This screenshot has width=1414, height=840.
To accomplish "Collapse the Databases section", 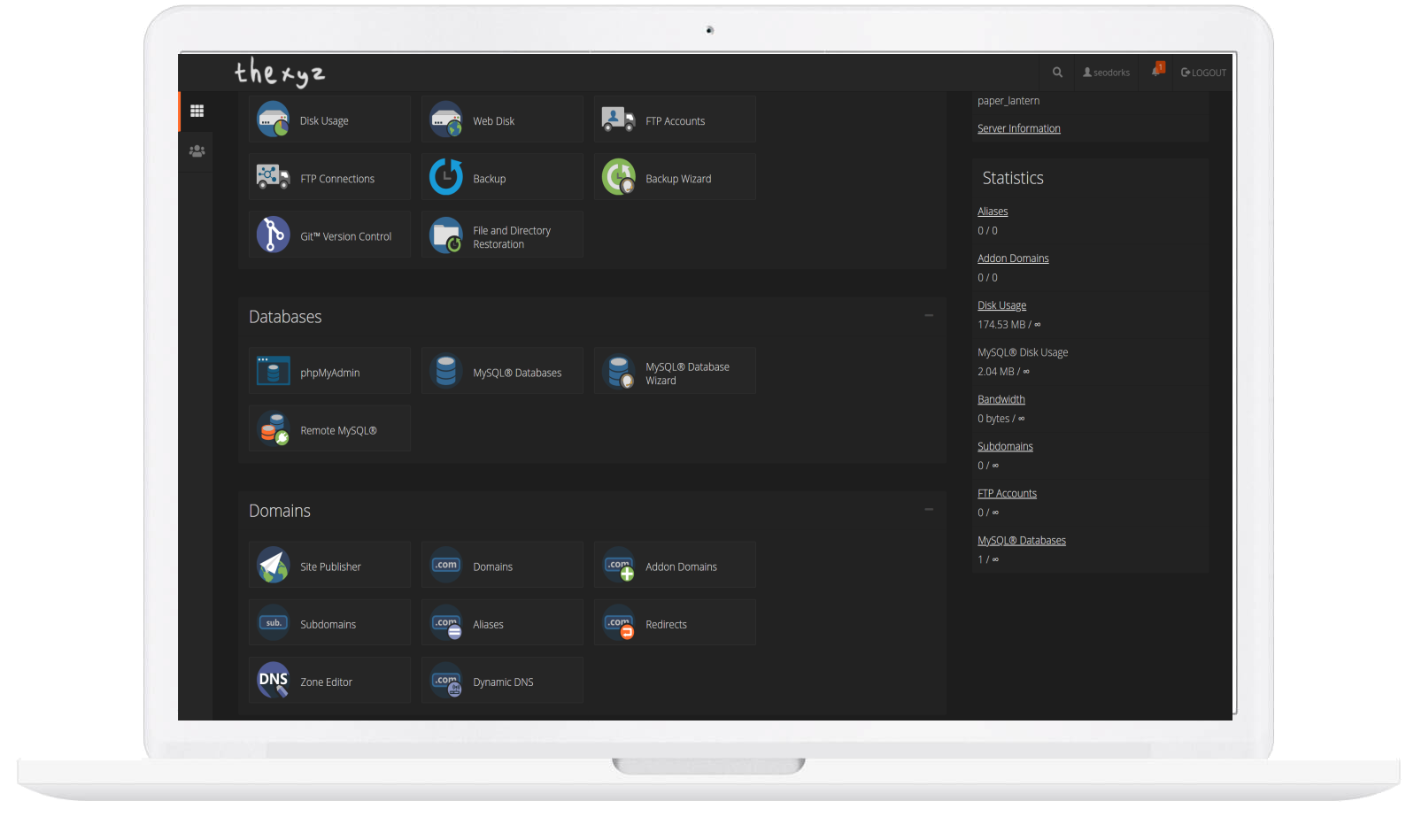I will [x=929, y=316].
